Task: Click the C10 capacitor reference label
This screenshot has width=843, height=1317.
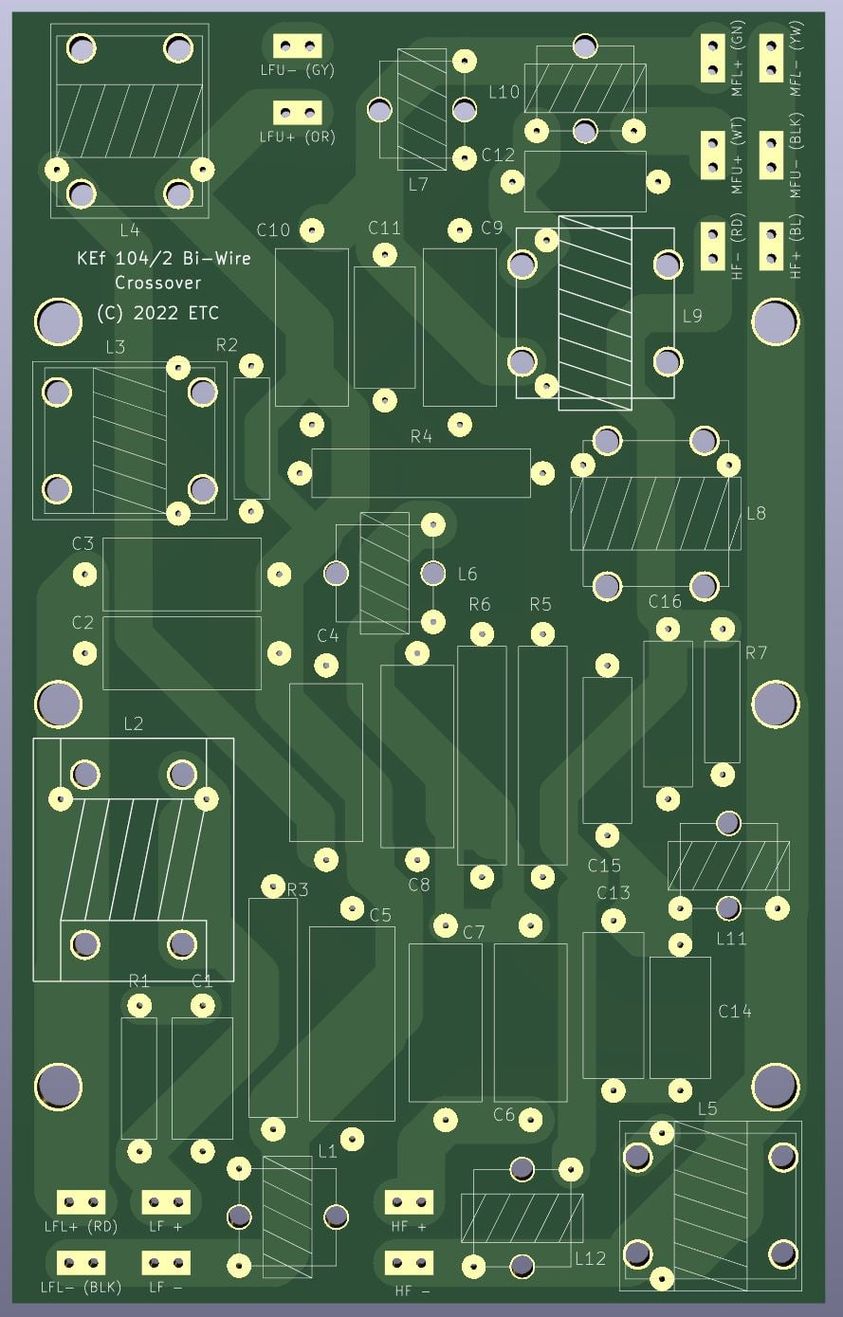Action: (273, 231)
